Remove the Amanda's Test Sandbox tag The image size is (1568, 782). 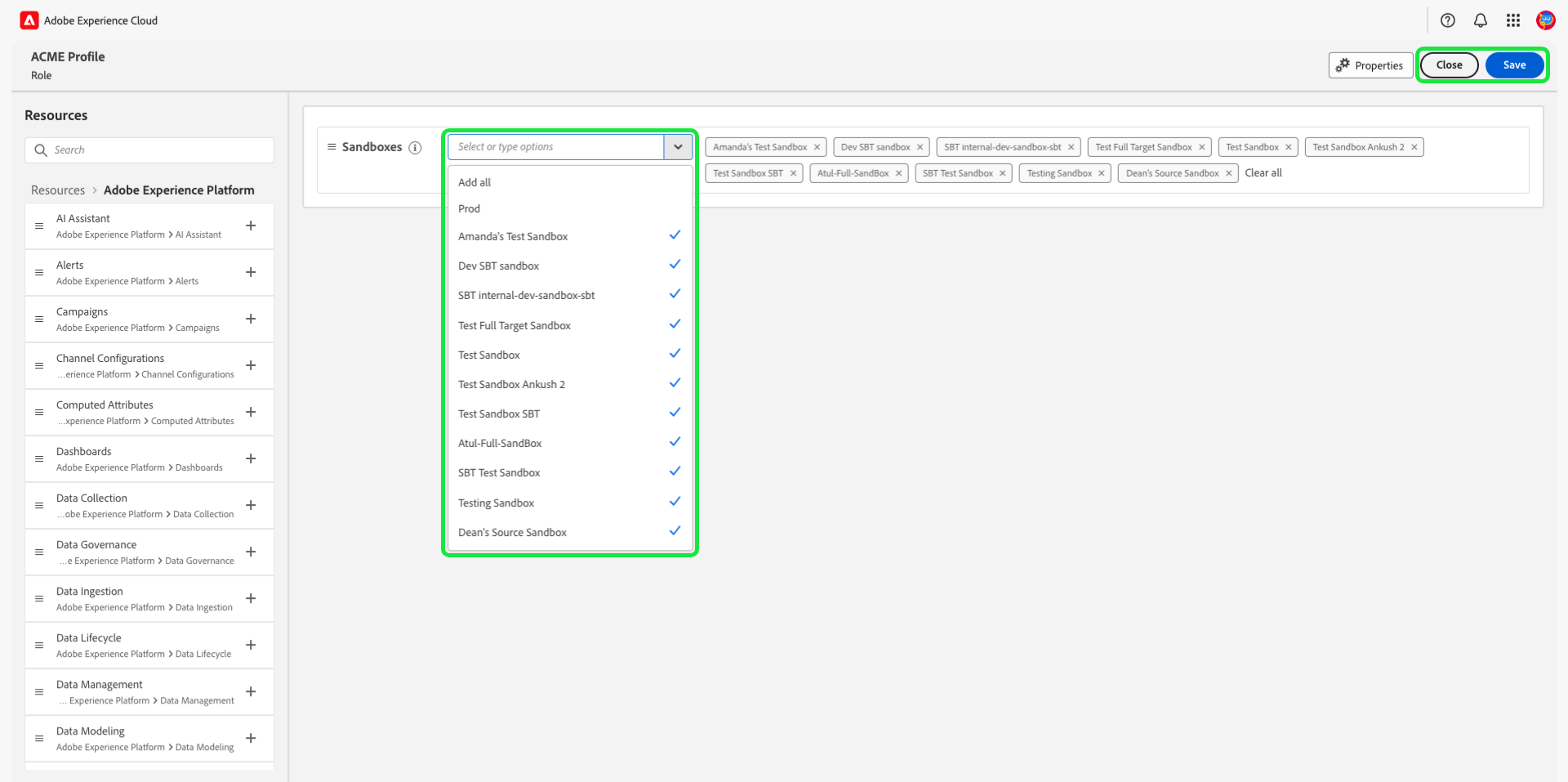(817, 147)
